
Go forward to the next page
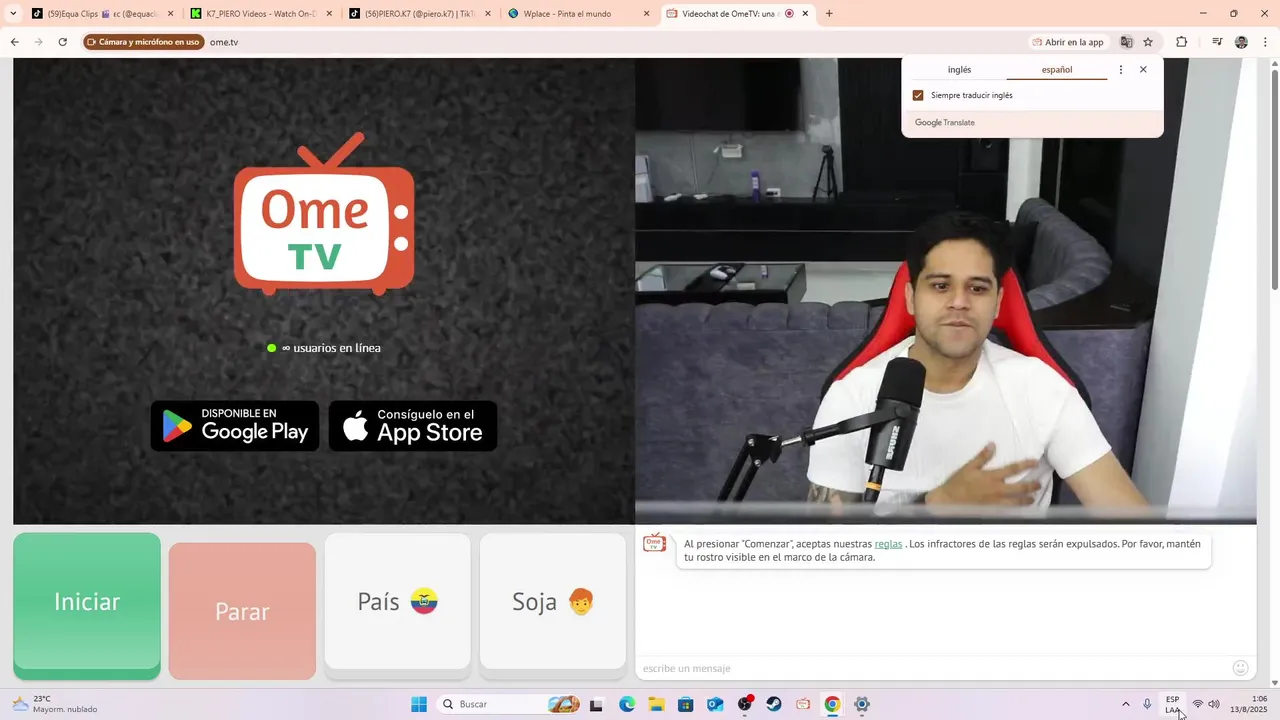click(x=38, y=42)
